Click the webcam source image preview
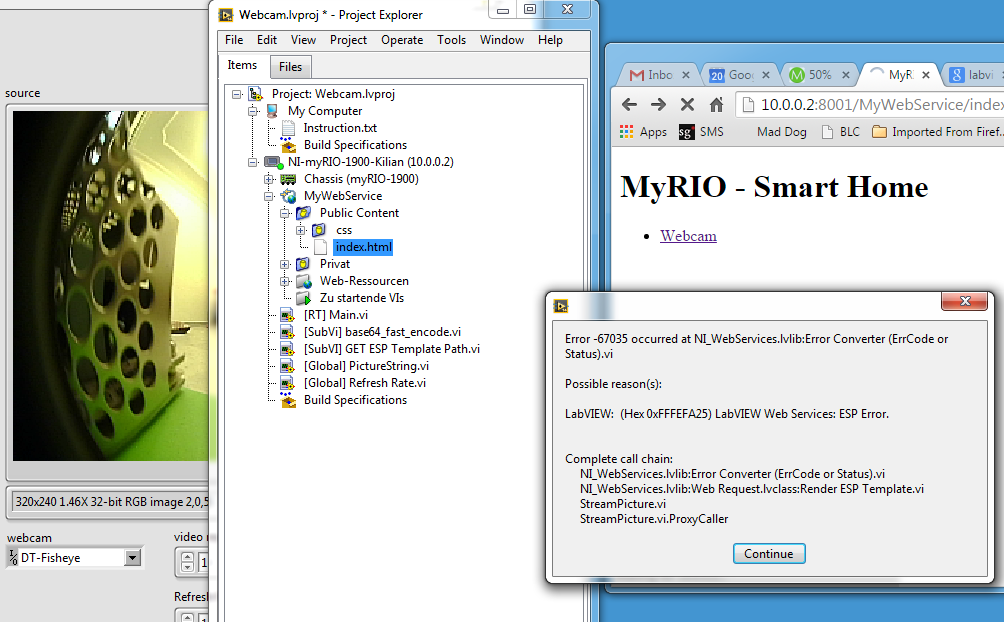This screenshot has width=1004, height=622. tap(110, 286)
